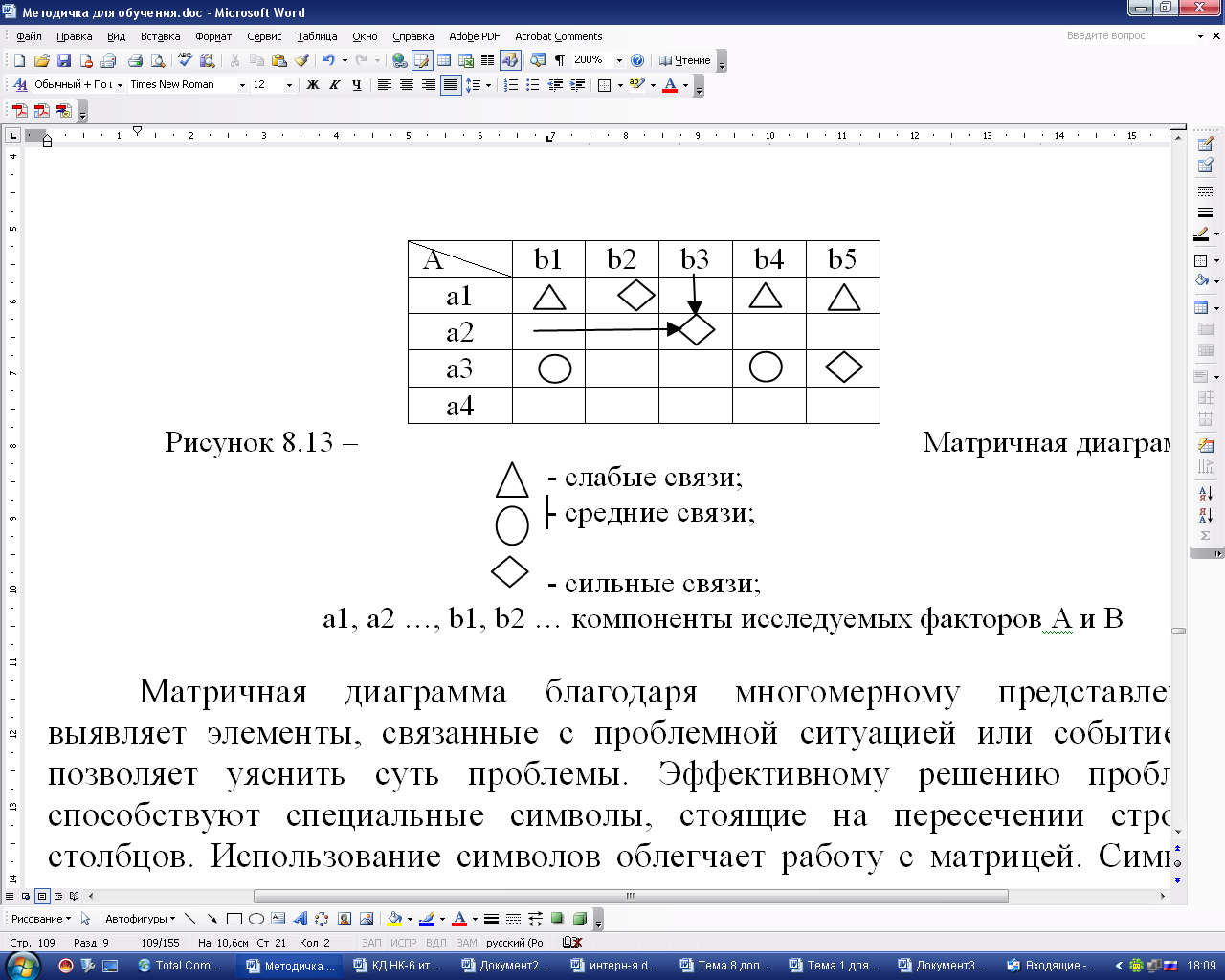Open the font name dropdown Times New Roman
Image resolution: width=1225 pixels, height=980 pixels.
coord(241,85)
